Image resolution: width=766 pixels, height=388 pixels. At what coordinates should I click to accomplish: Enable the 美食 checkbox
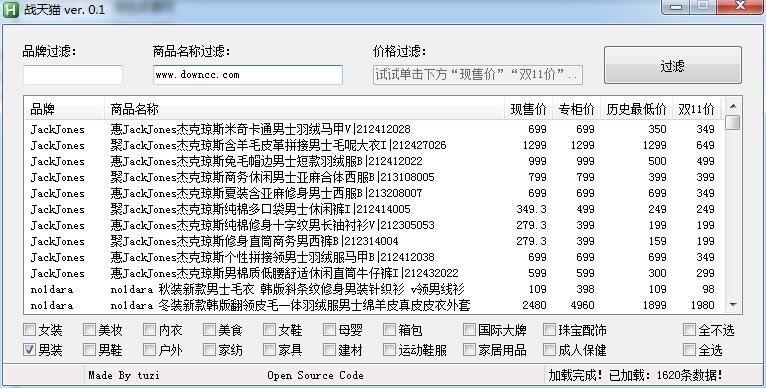209,330
